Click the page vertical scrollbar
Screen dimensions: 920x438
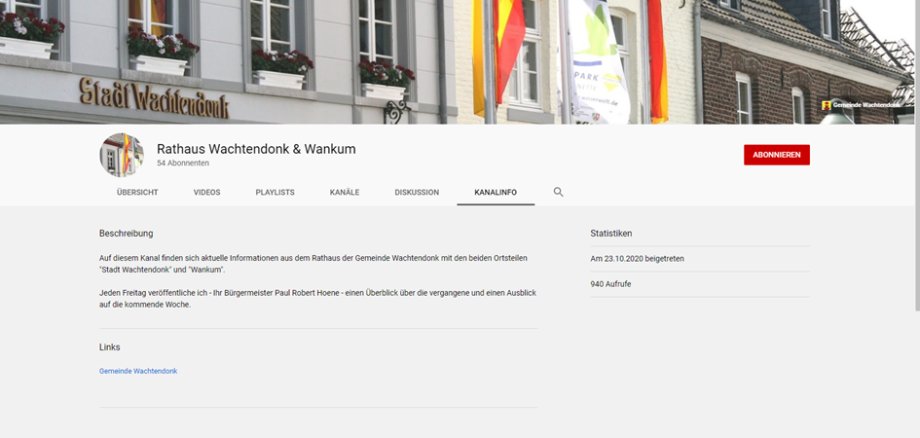917,219
